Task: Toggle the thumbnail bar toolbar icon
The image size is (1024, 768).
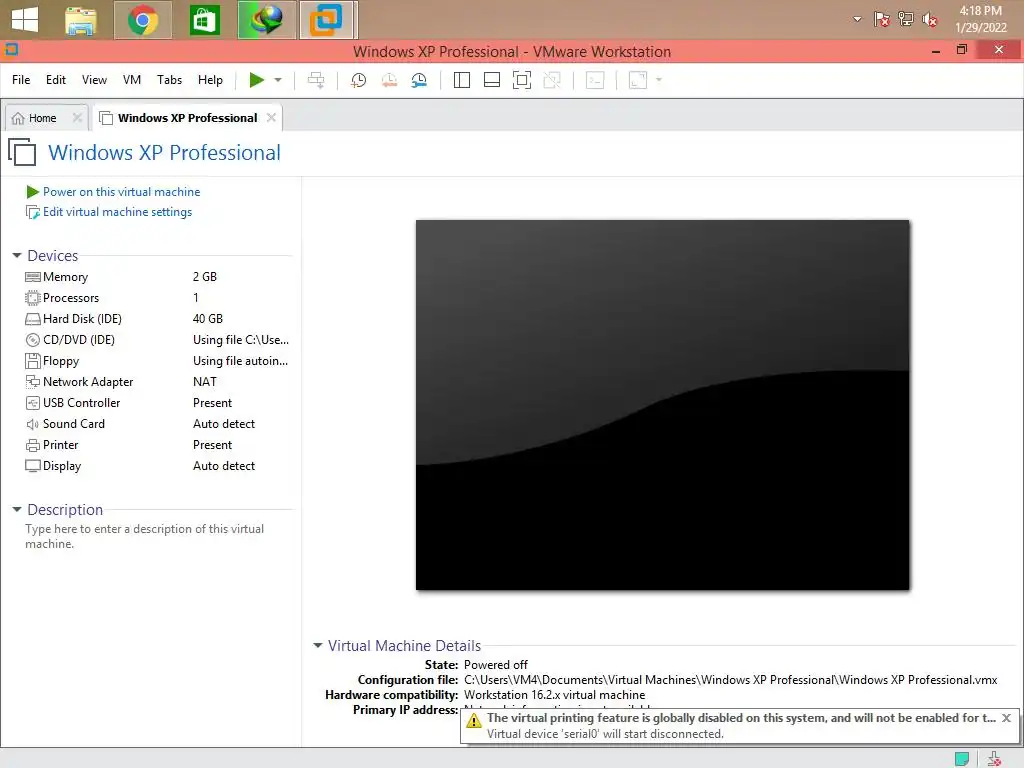Action: pos(492,80)
